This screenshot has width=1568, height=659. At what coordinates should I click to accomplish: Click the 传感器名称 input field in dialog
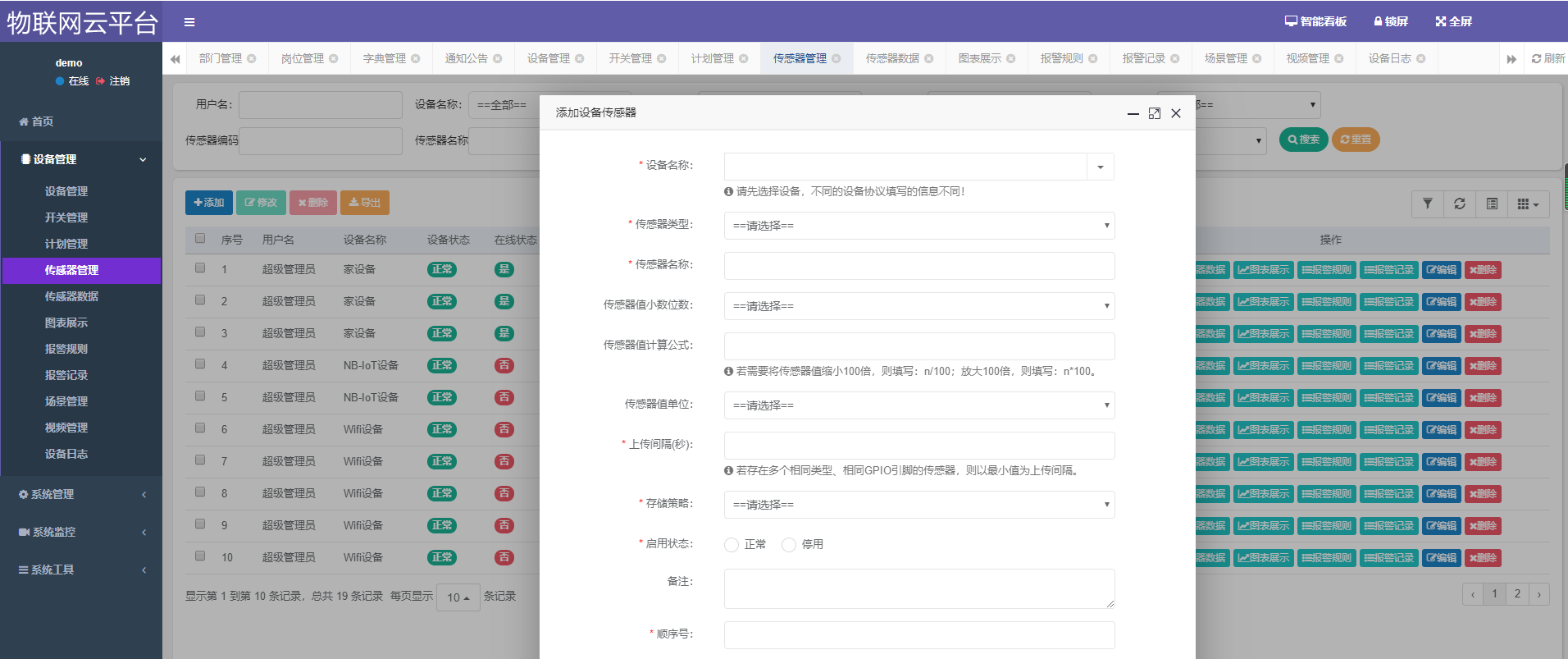pyautogui.click(x=918, y=266)
